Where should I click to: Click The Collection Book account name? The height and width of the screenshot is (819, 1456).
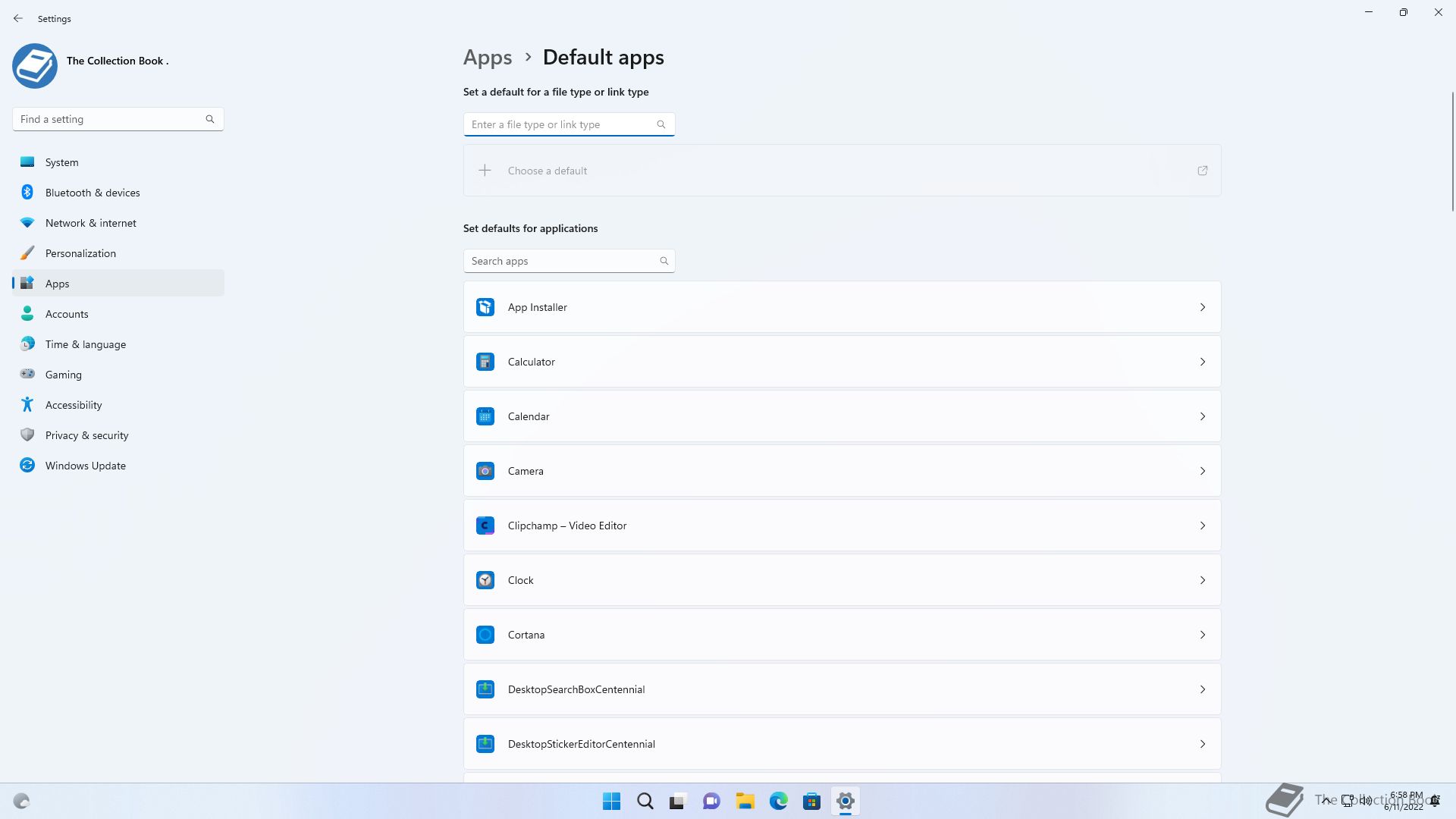pyautogui.click(x=118, y=61)
